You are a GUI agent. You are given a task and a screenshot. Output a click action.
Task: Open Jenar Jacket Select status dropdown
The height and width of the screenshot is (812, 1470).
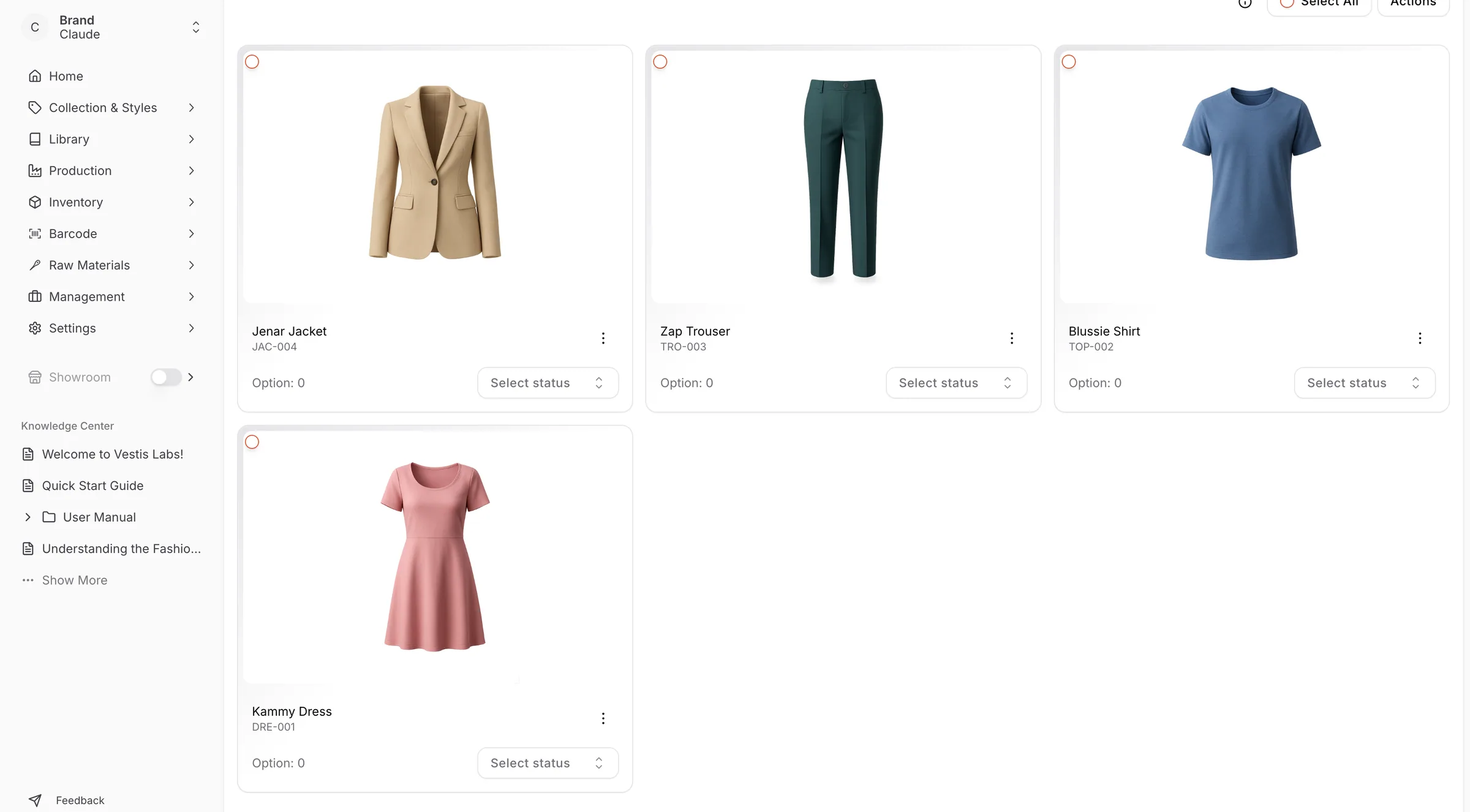pos(548,383)
